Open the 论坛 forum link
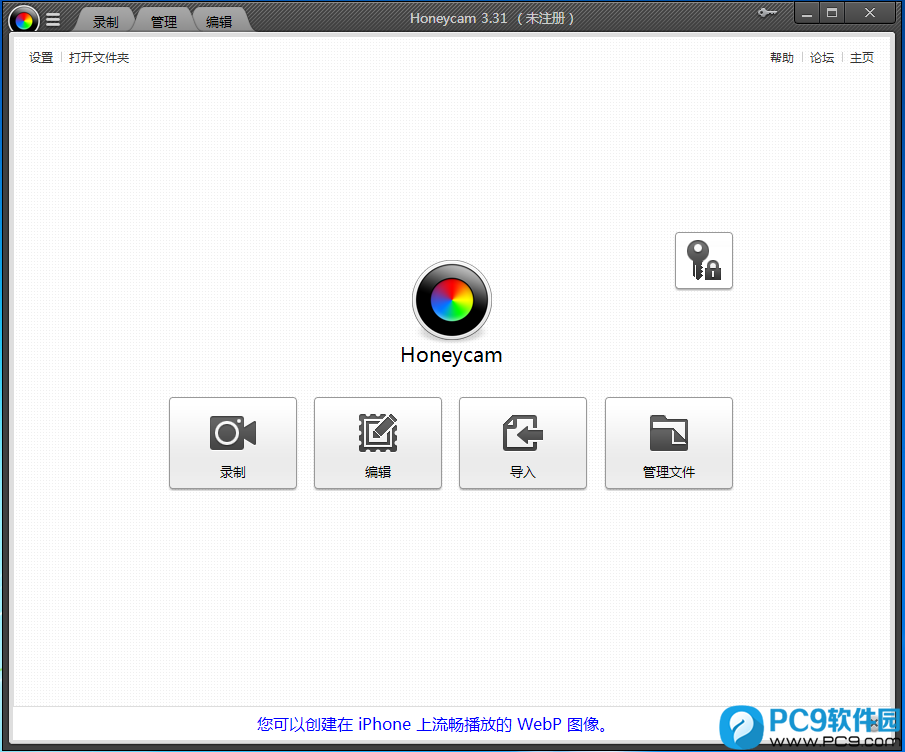The image size is (905, 752). click(822, 58)
